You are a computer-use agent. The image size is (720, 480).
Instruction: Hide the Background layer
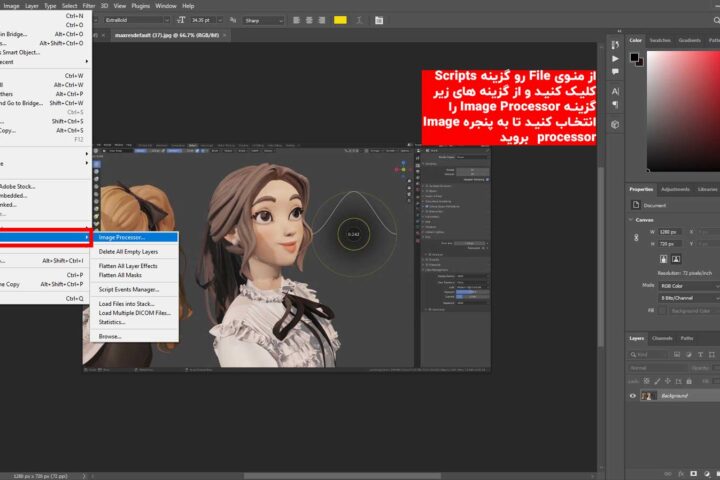tap(633, 396)
